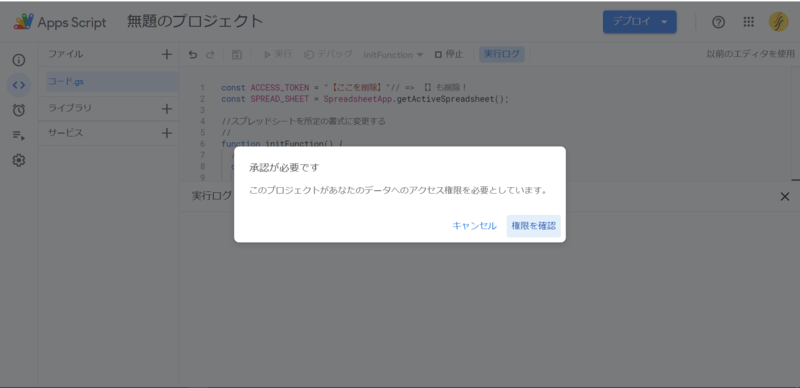
Task: Add a service with plus icon
Action: (x=166, y=133)
